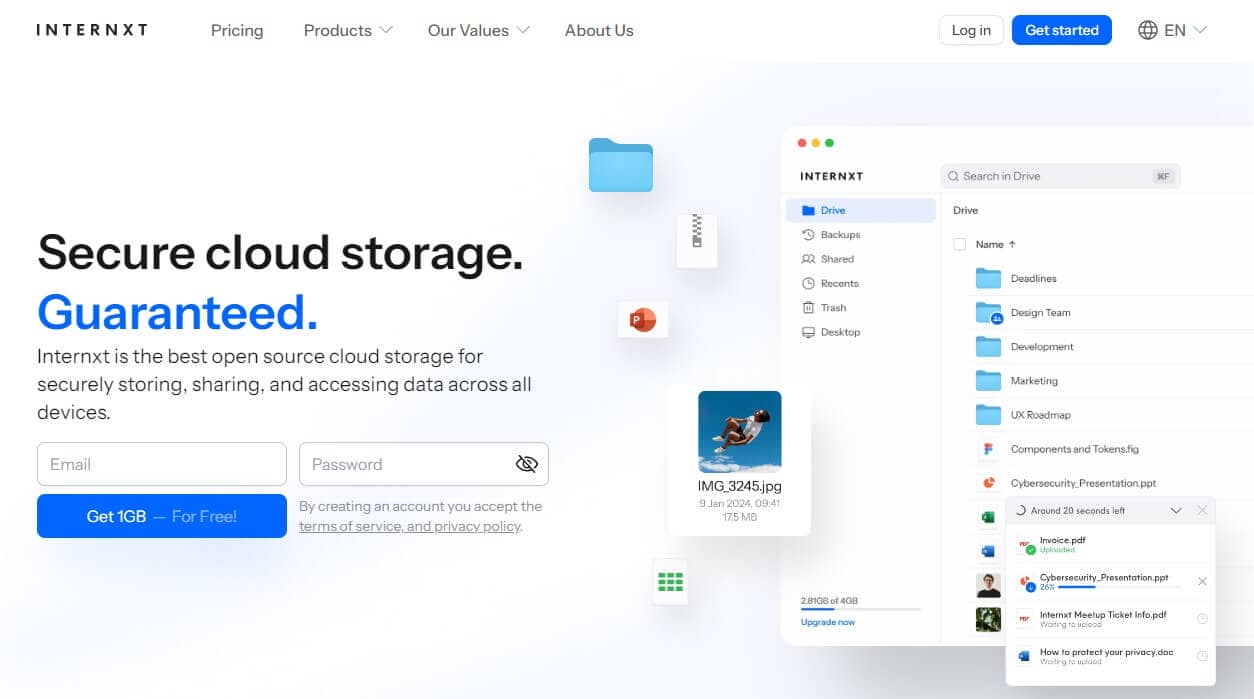Select Backups in the sidebar
The height and width of the screenshot is (699, 1254).
click(840, 235)
